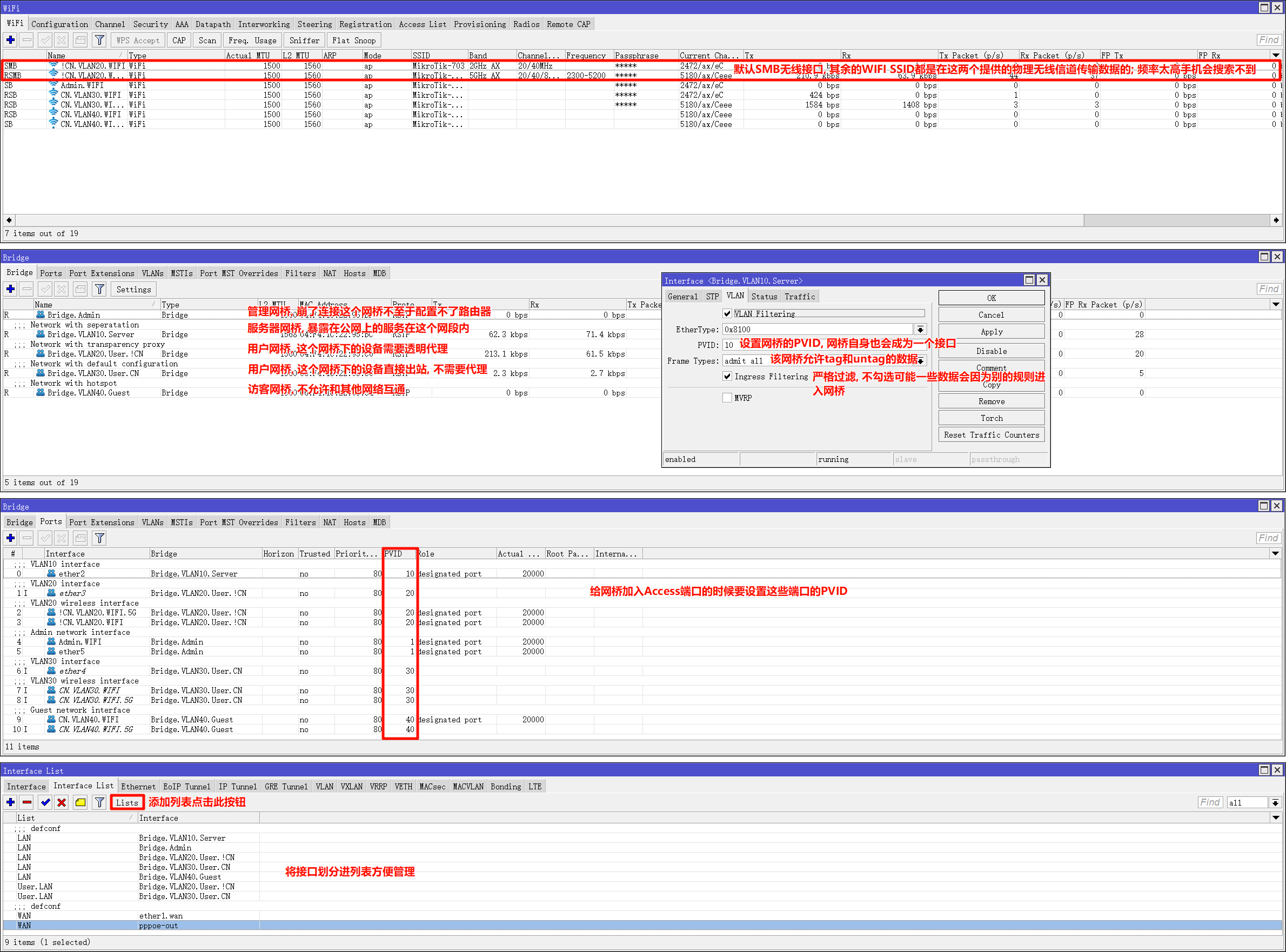Open the STP tab in interface dialog
This screenshot has width=1286, height=952.
(712, 296)
